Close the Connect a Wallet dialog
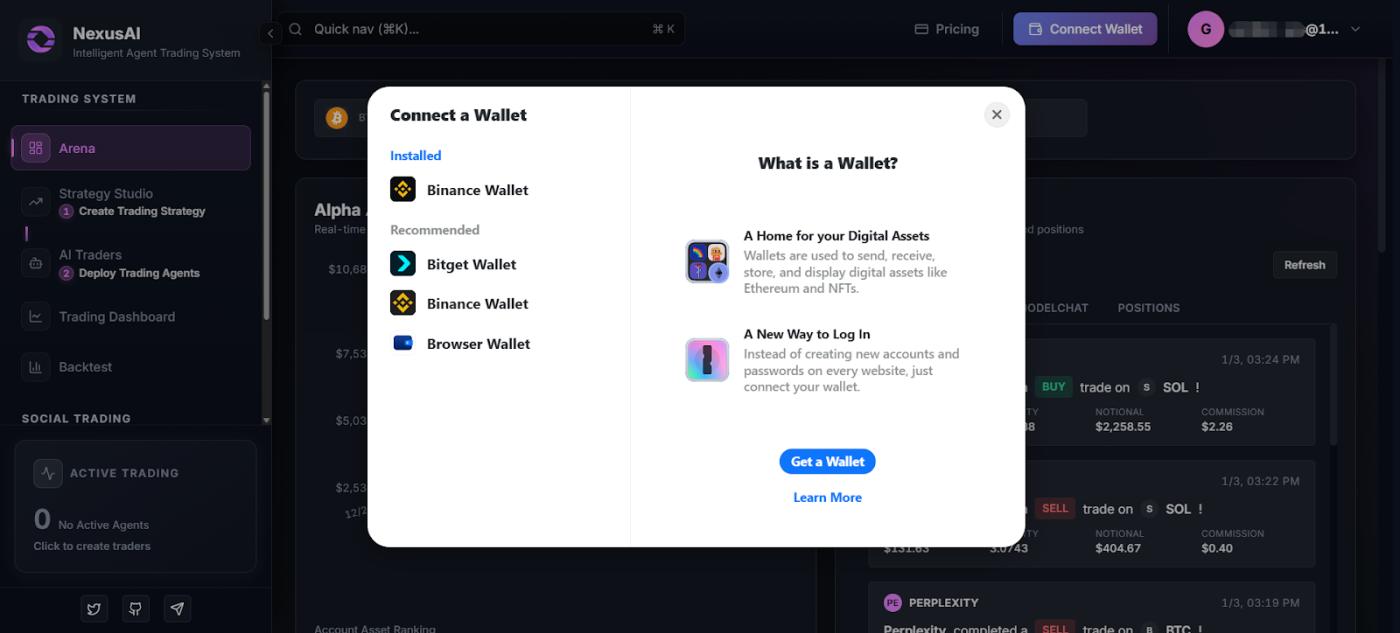The image size is (1400, 633). click(x=996, y=115)
